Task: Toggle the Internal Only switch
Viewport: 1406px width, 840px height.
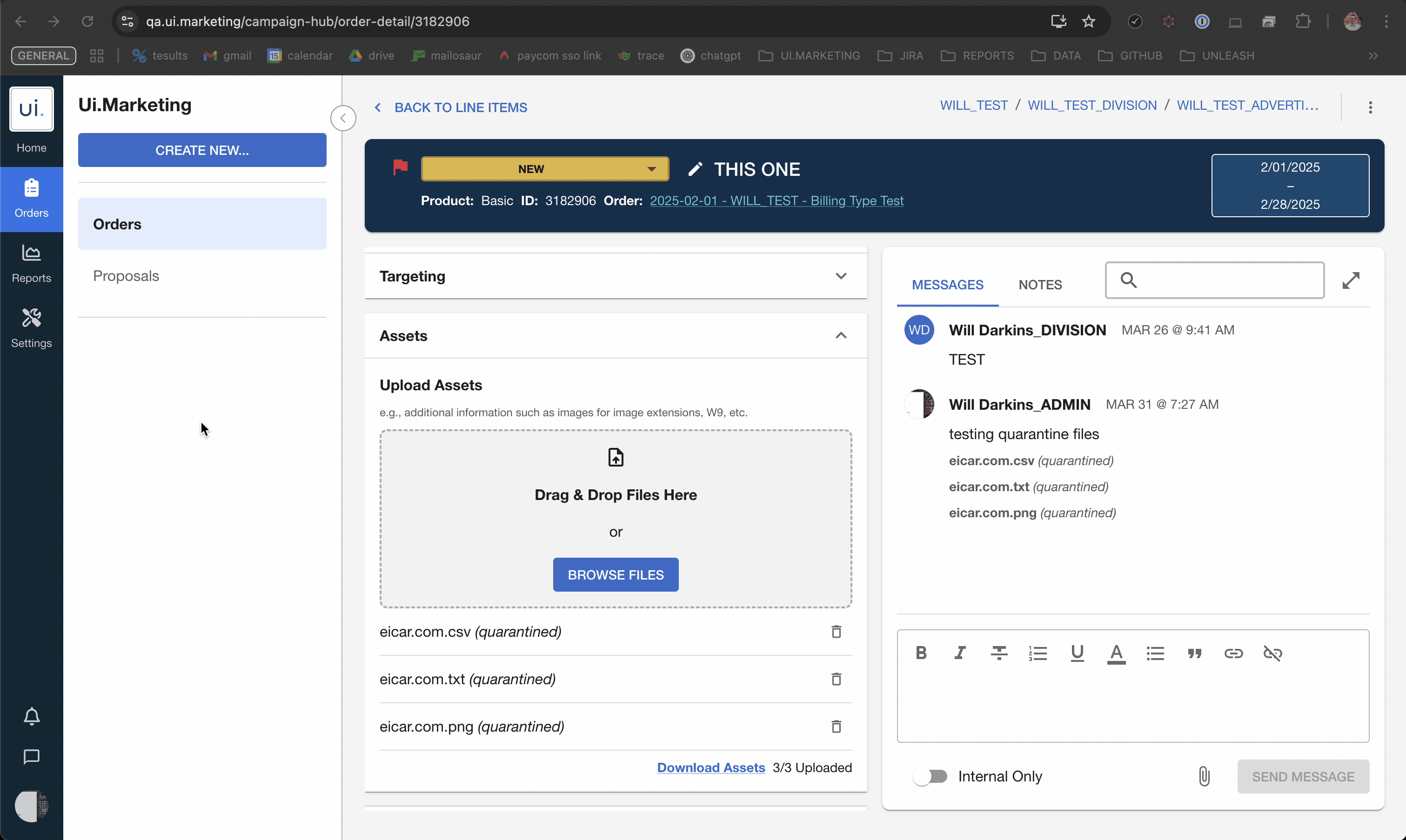Action: pos(930,776)
